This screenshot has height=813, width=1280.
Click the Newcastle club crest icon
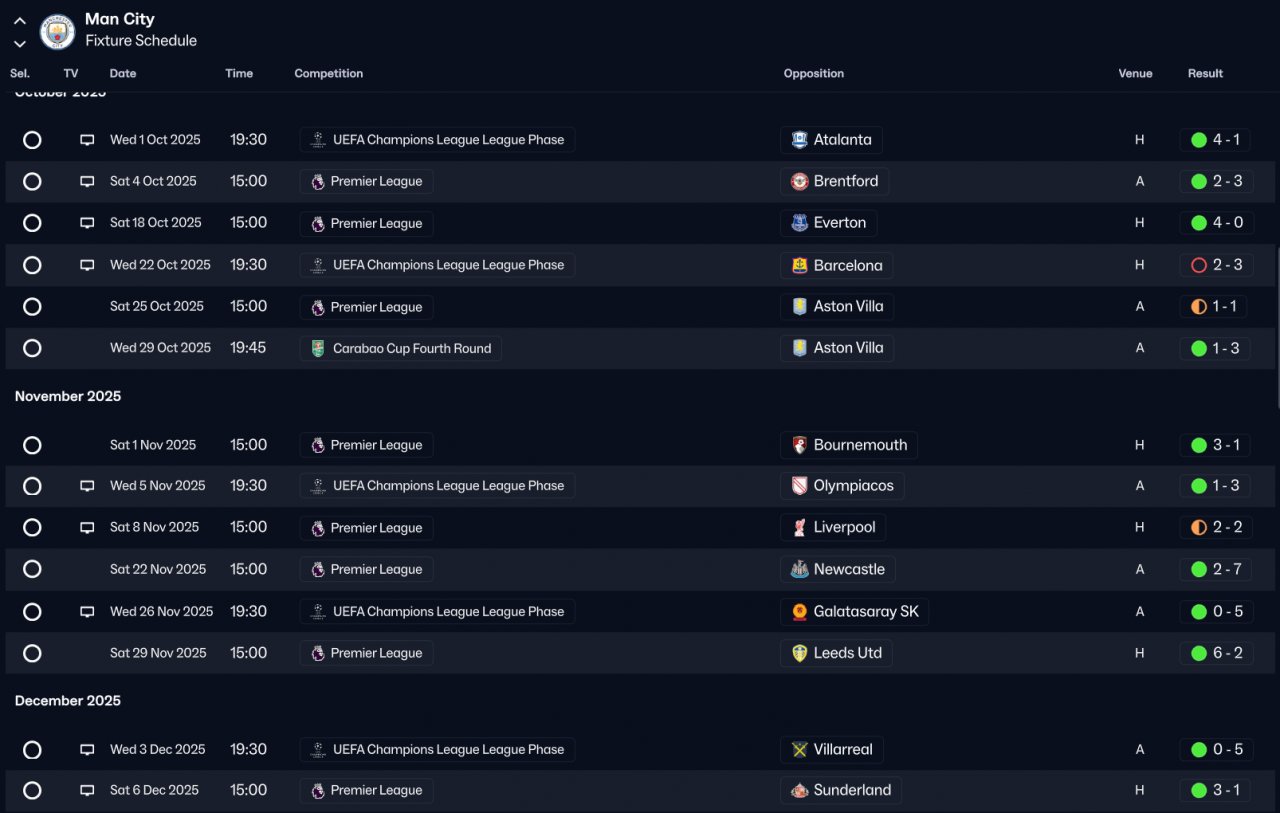click(x=799, y=570)
